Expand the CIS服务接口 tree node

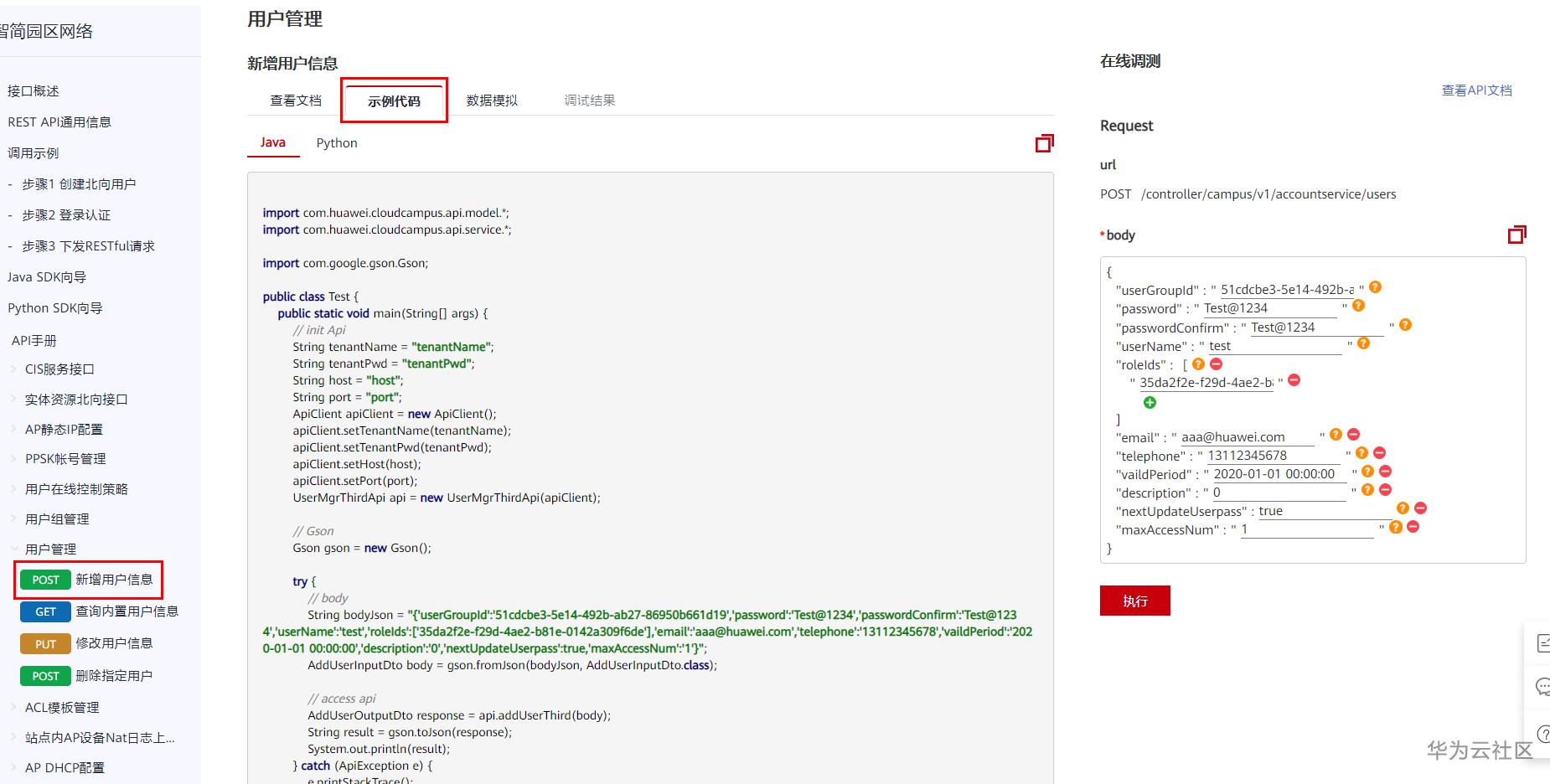[13, 369]
